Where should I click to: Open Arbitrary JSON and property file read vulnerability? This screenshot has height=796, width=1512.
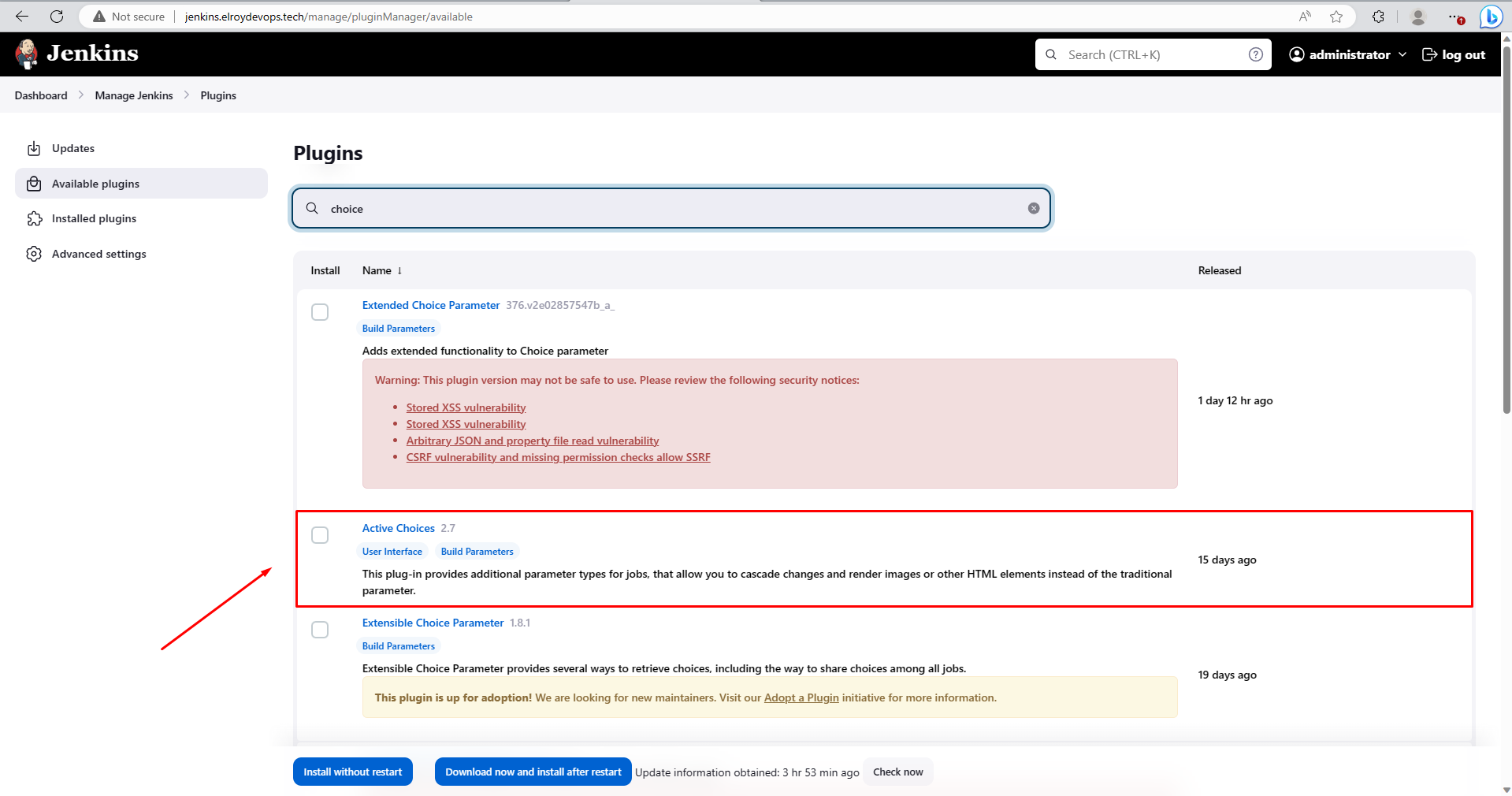(533, 441)
